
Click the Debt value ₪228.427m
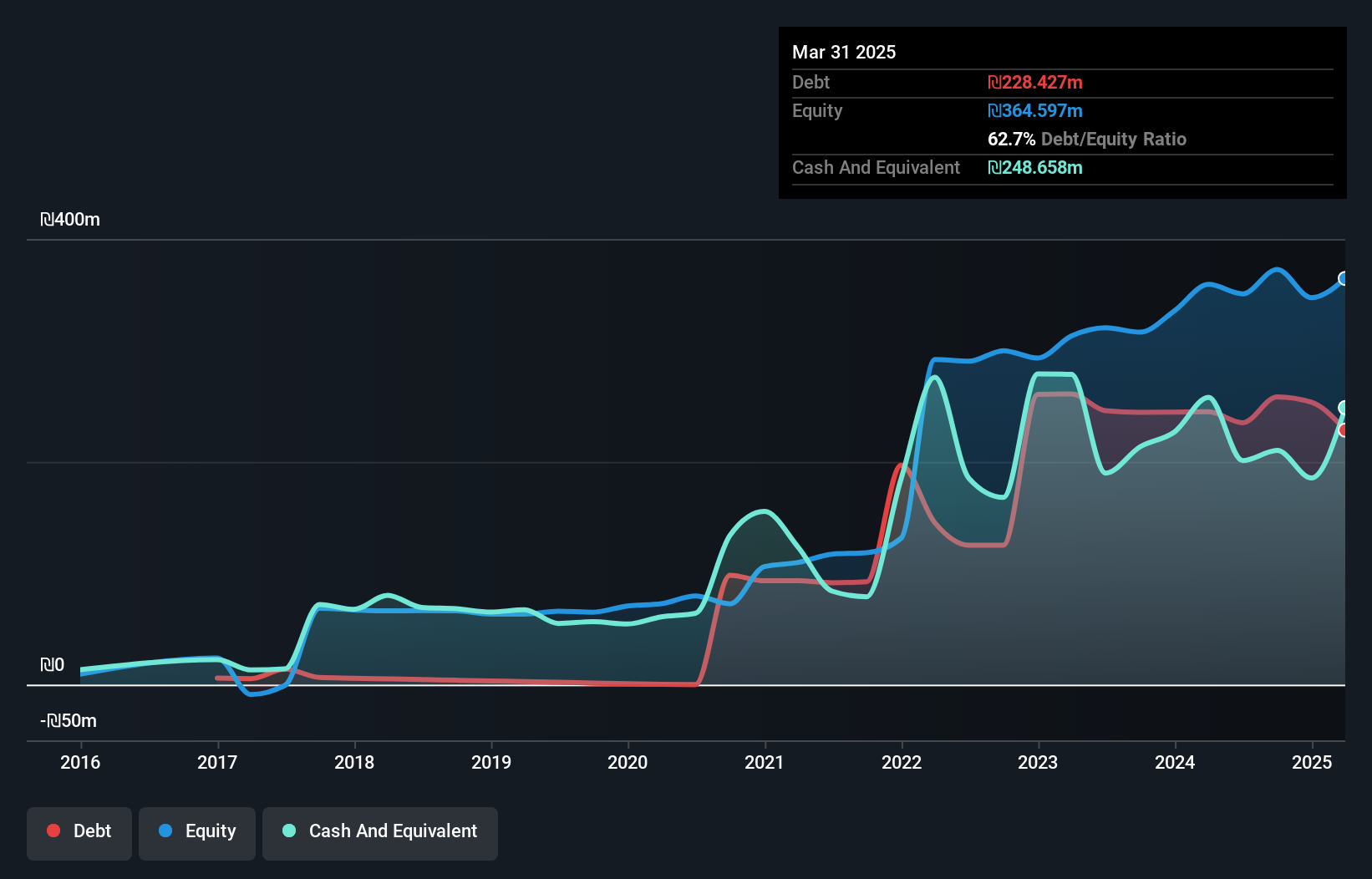coord(1035,82)
